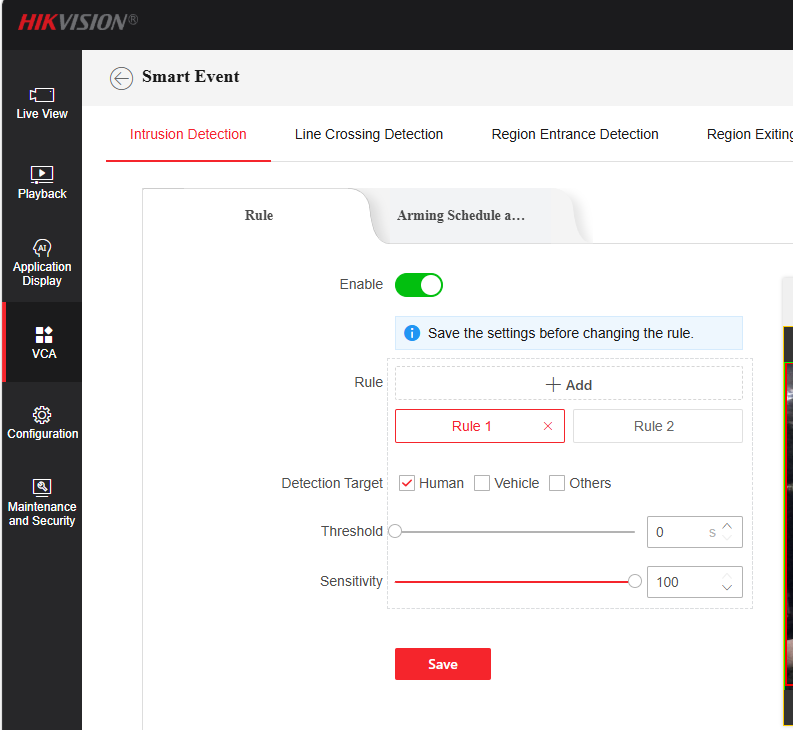Decrease Threshold with the down arrow

point(727,538)
